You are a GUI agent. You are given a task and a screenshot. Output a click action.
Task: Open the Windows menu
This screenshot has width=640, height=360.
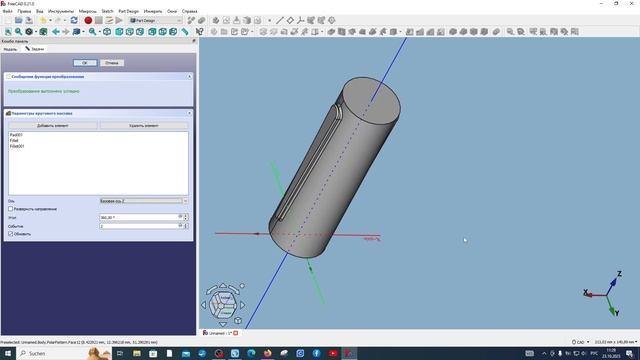pos(172,11)
